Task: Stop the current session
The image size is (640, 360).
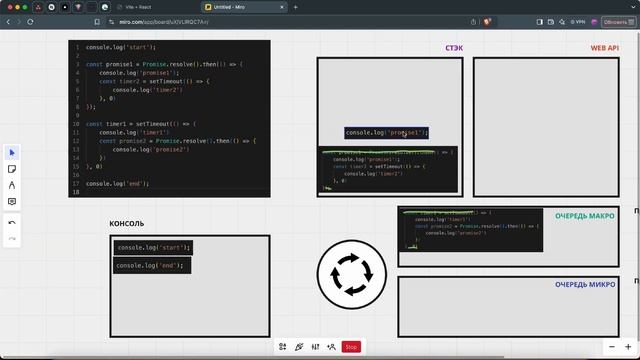Action: [x=351, y=347]
